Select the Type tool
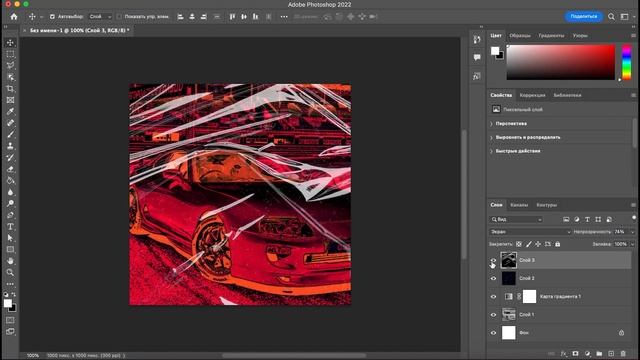This screenshot has width=640, height=360. coord(10,227)
